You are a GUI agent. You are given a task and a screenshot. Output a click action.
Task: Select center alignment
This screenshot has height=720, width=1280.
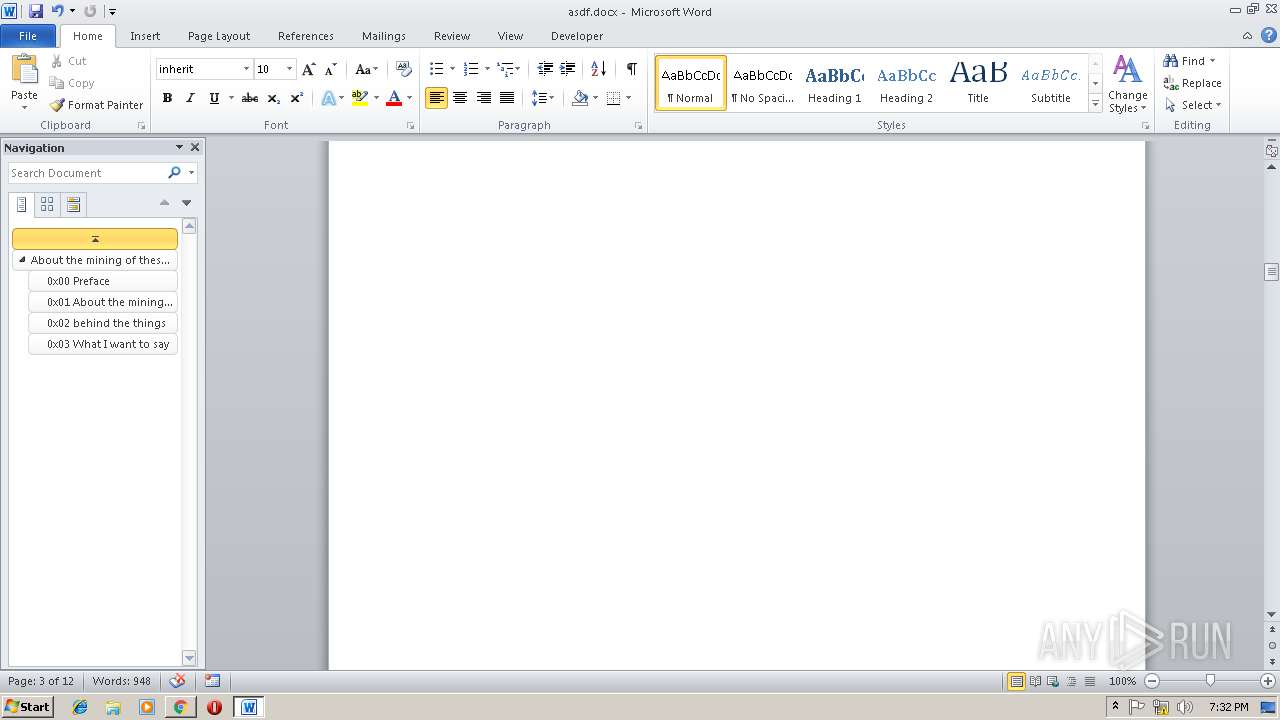pos(460,98)
